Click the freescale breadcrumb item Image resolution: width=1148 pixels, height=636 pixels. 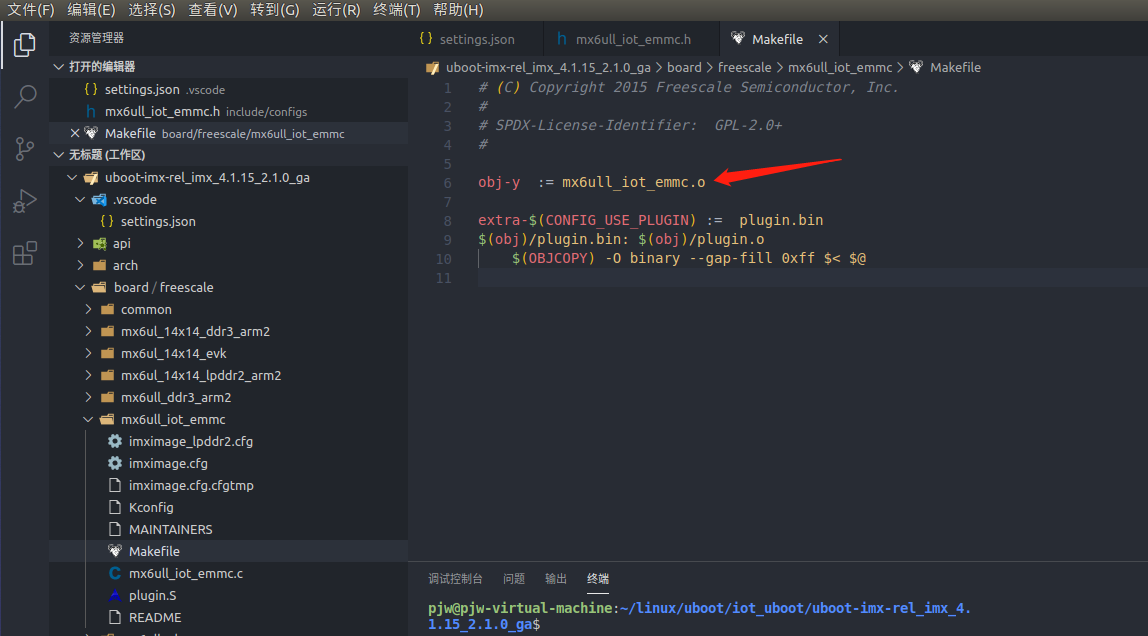tap(744, 67)
